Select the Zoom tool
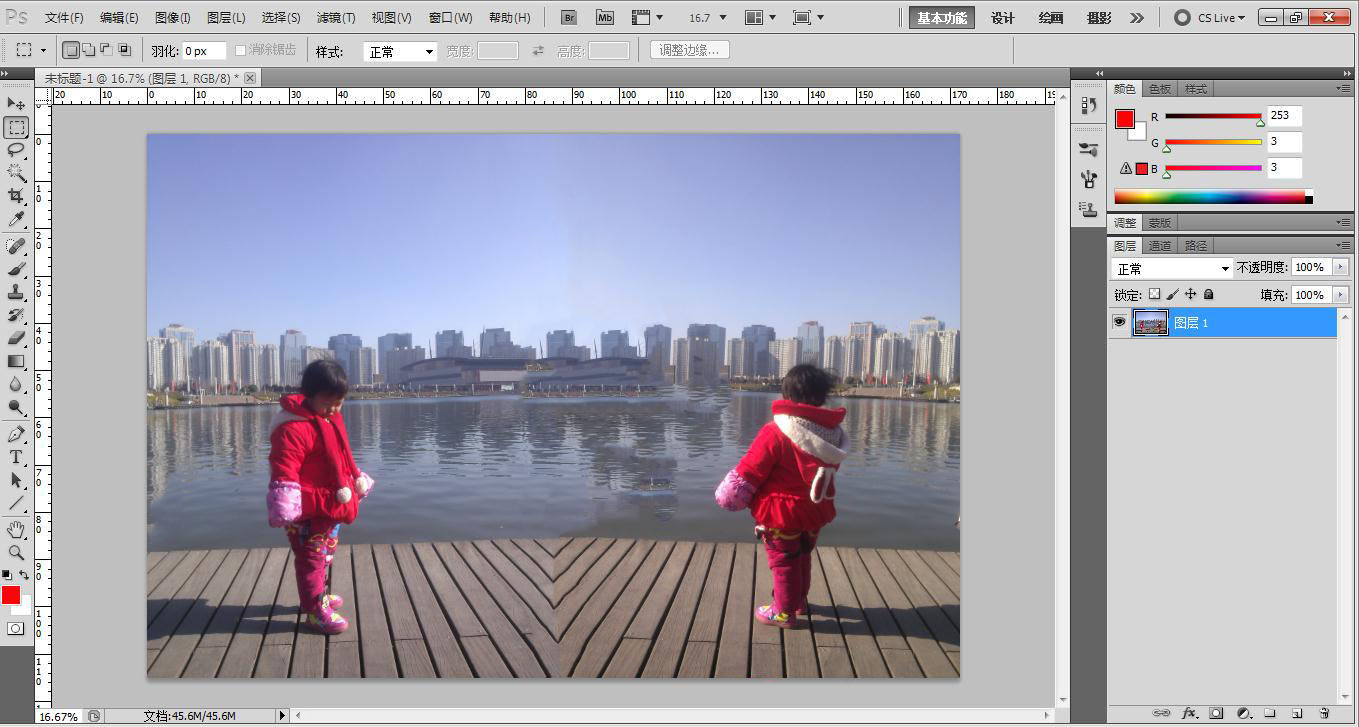This screenshot has width=1359, height=727. 16,552
